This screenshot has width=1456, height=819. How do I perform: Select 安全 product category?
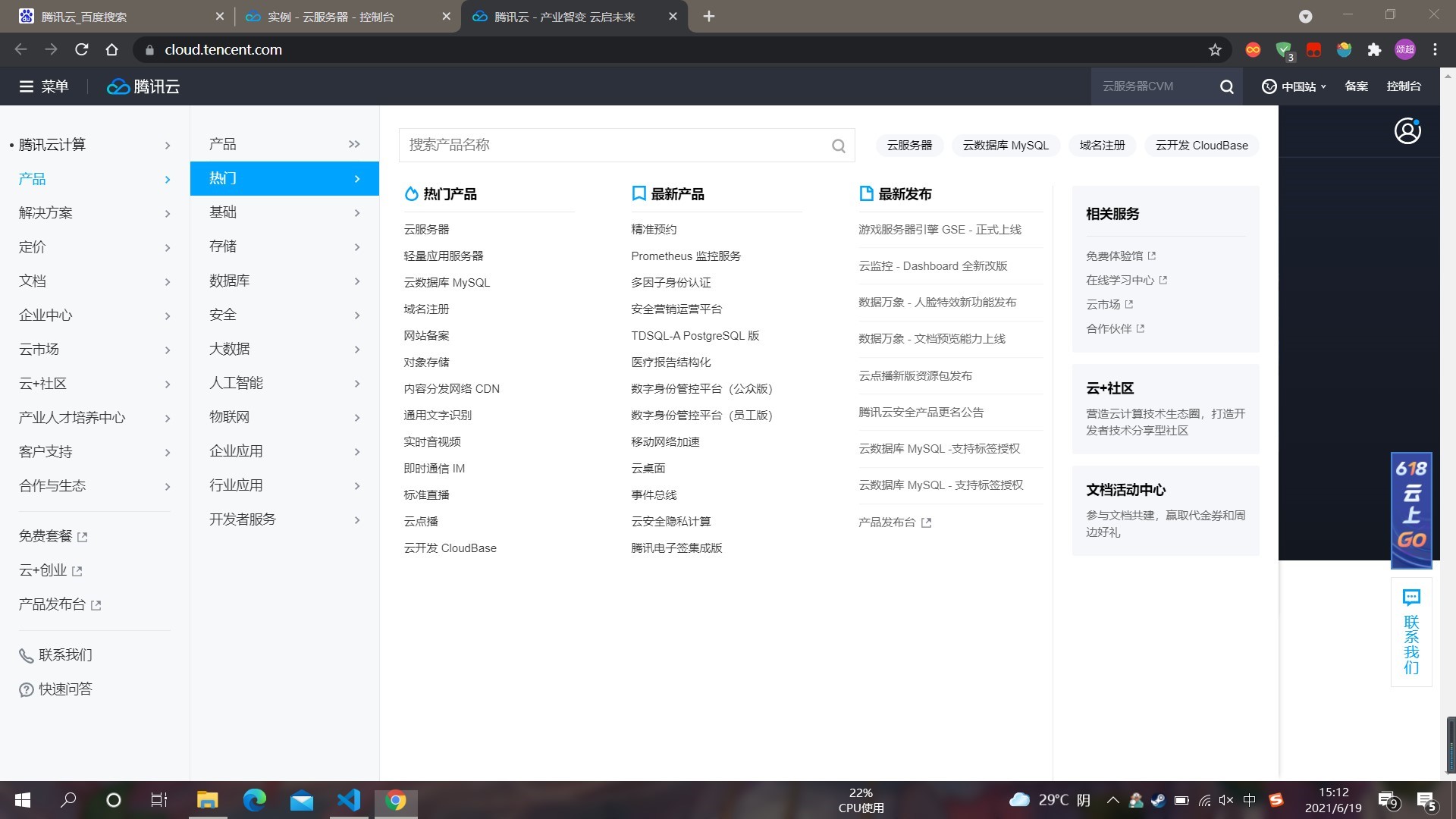[284, 315]
